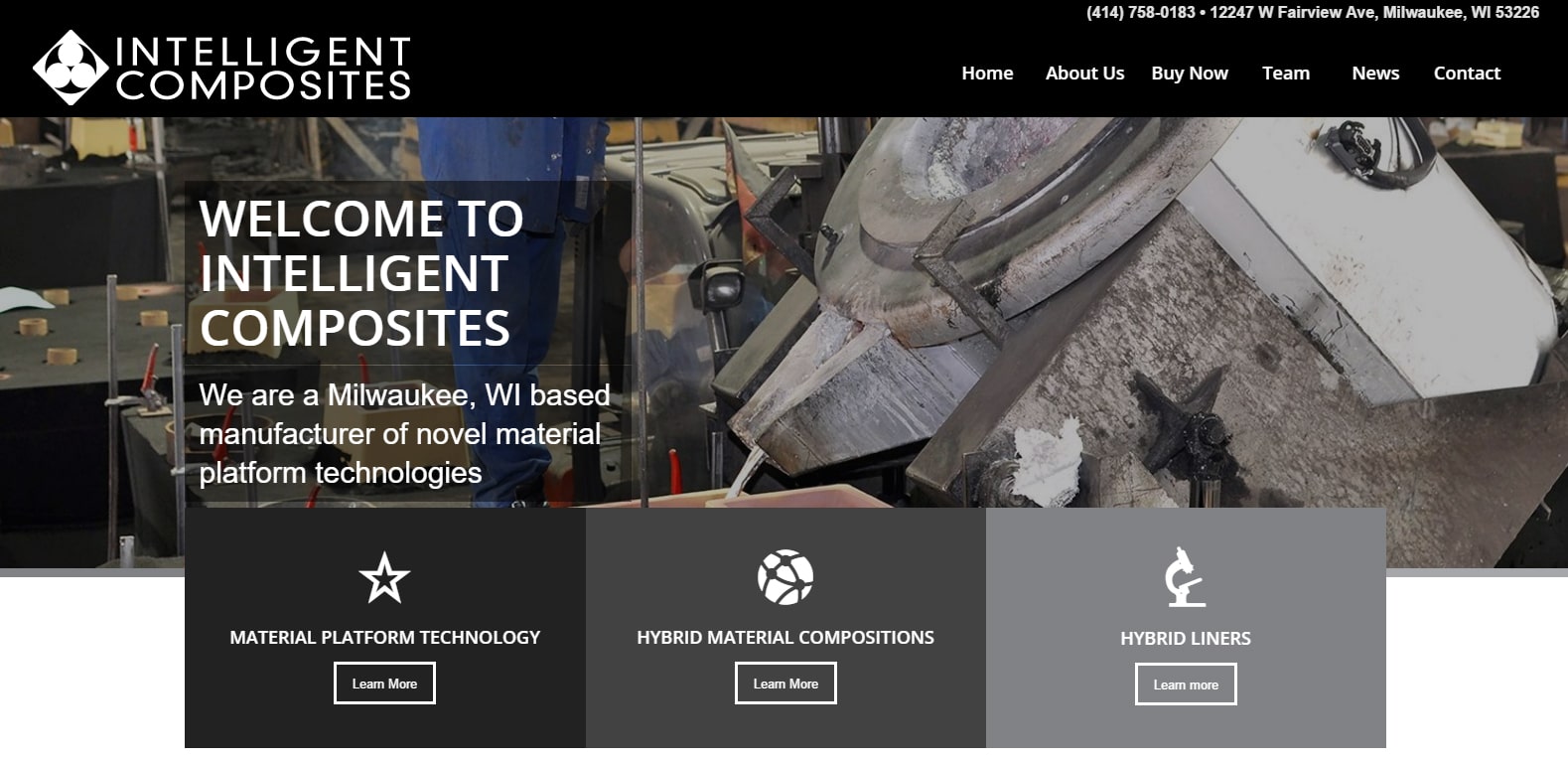
Task: Click the phone number (414) 758-0183
Action: click(x=1141, y=13)
